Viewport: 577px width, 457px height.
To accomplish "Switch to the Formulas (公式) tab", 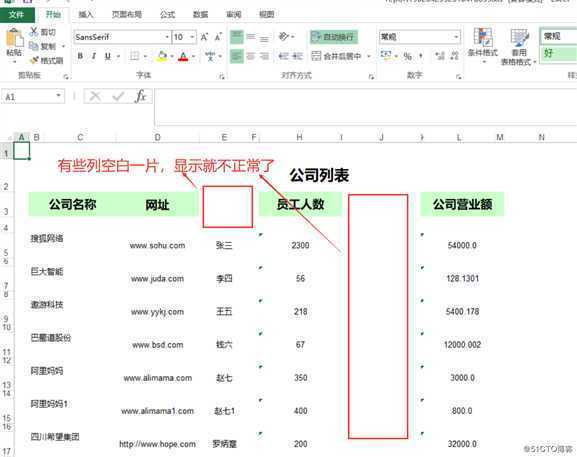I will (167, 14).
